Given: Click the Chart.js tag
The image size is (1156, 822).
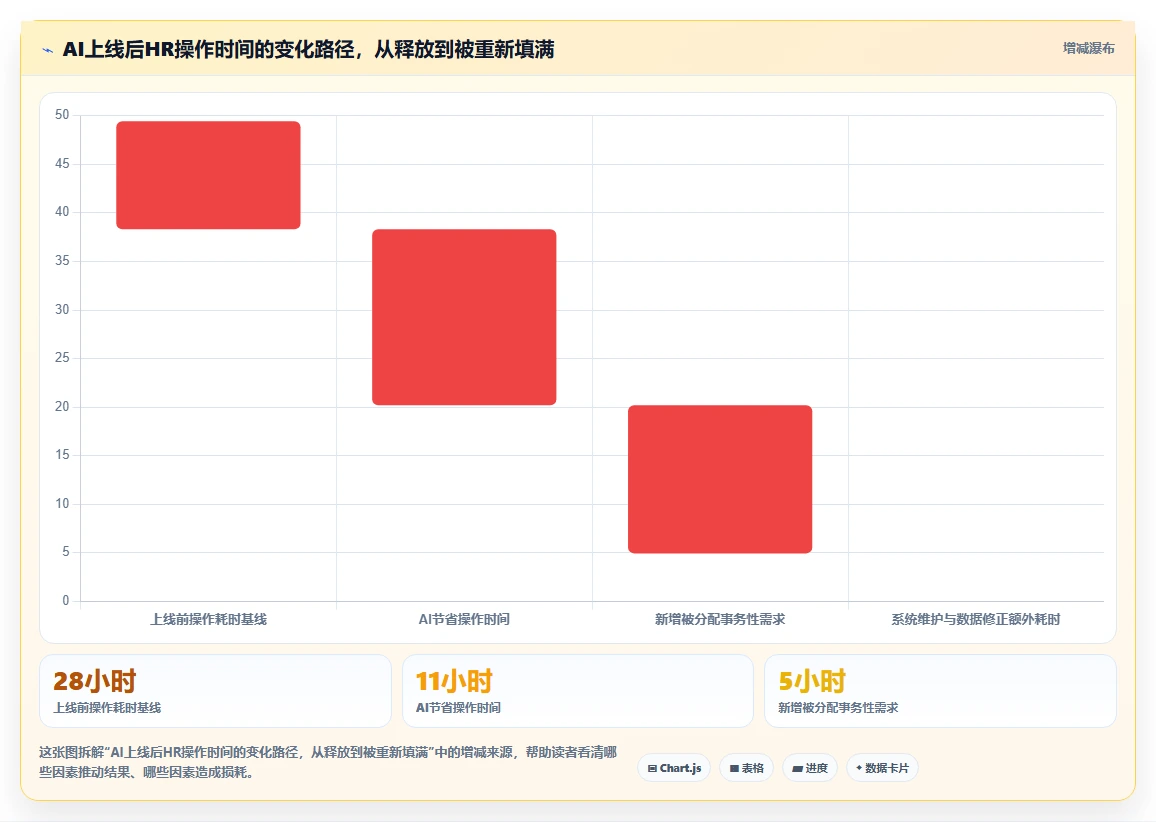Looking at the screenshot, I should [674, 768].
